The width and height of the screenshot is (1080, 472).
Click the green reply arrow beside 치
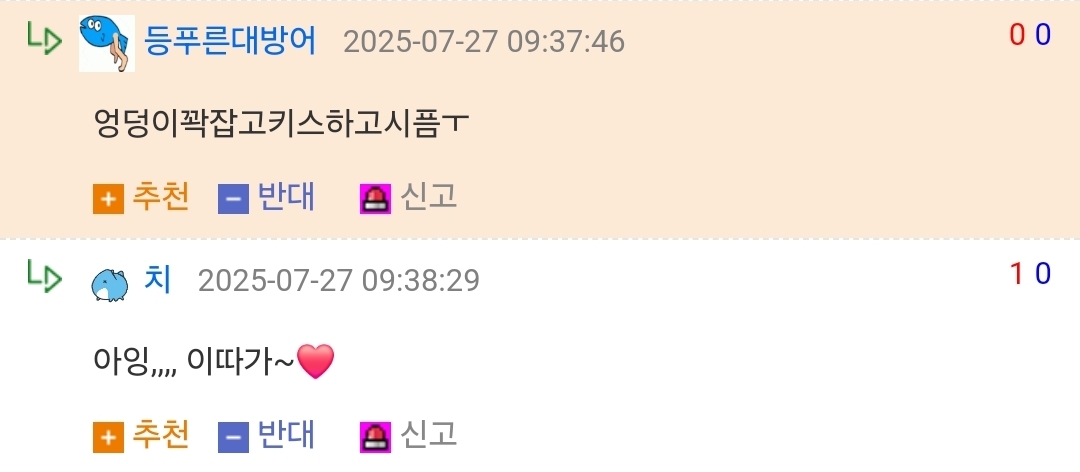pyautogui.click(x=45, y=276)
